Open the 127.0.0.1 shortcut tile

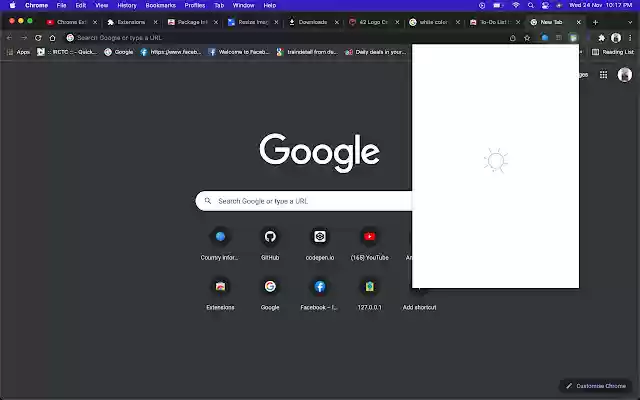tap(369, 294)
